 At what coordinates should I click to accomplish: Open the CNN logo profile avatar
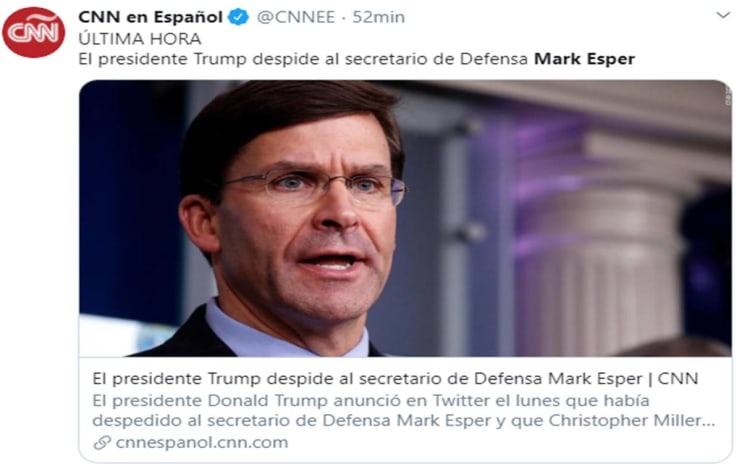tap(33, 32)
